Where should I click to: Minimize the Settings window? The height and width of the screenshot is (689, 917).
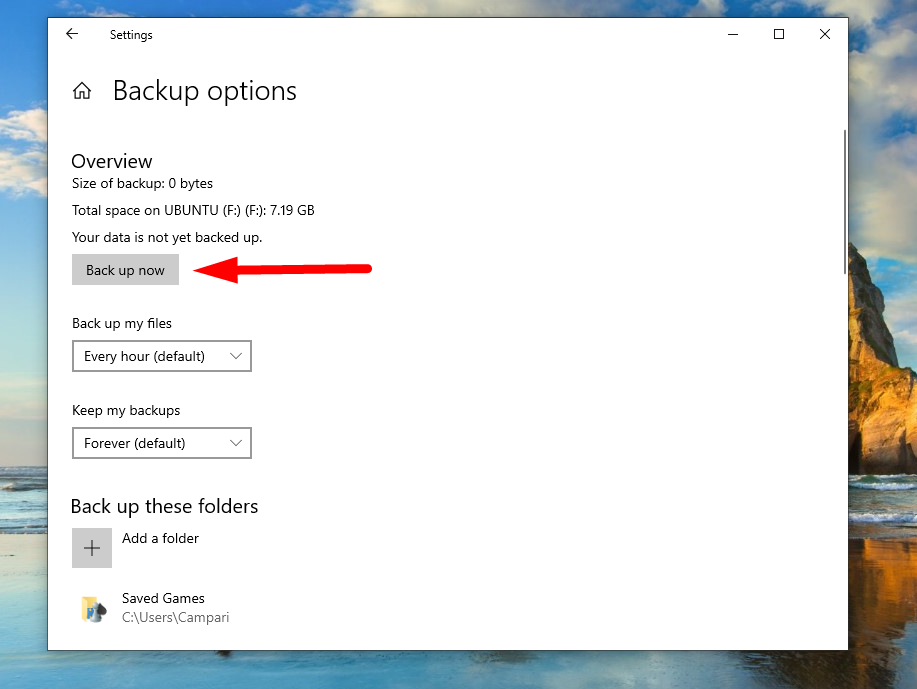click(733, 34)
